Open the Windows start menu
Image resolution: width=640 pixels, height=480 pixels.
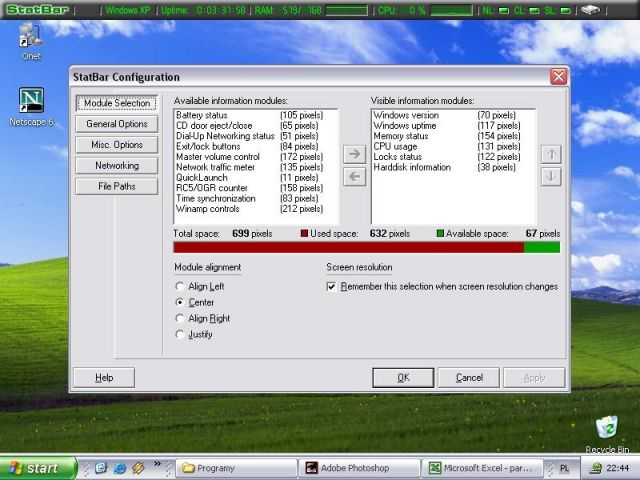[38, 468]
